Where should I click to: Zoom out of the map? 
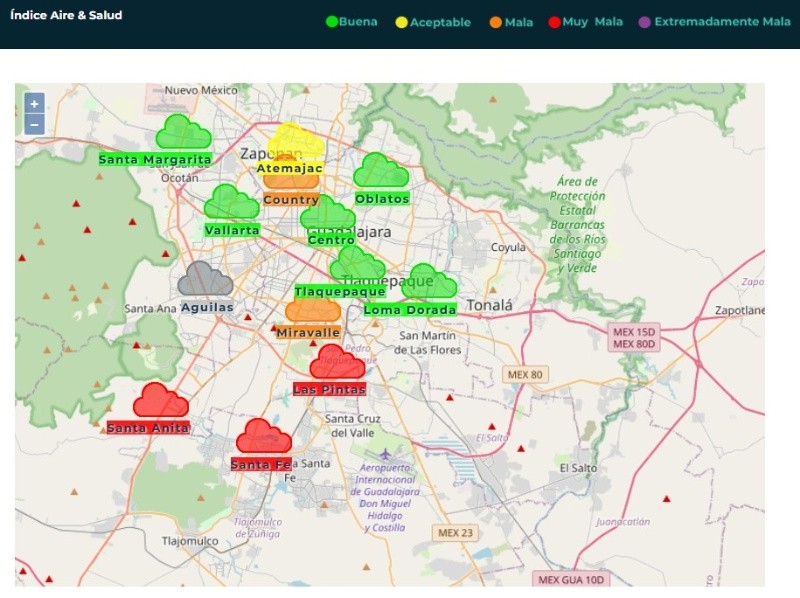point(34,125)
